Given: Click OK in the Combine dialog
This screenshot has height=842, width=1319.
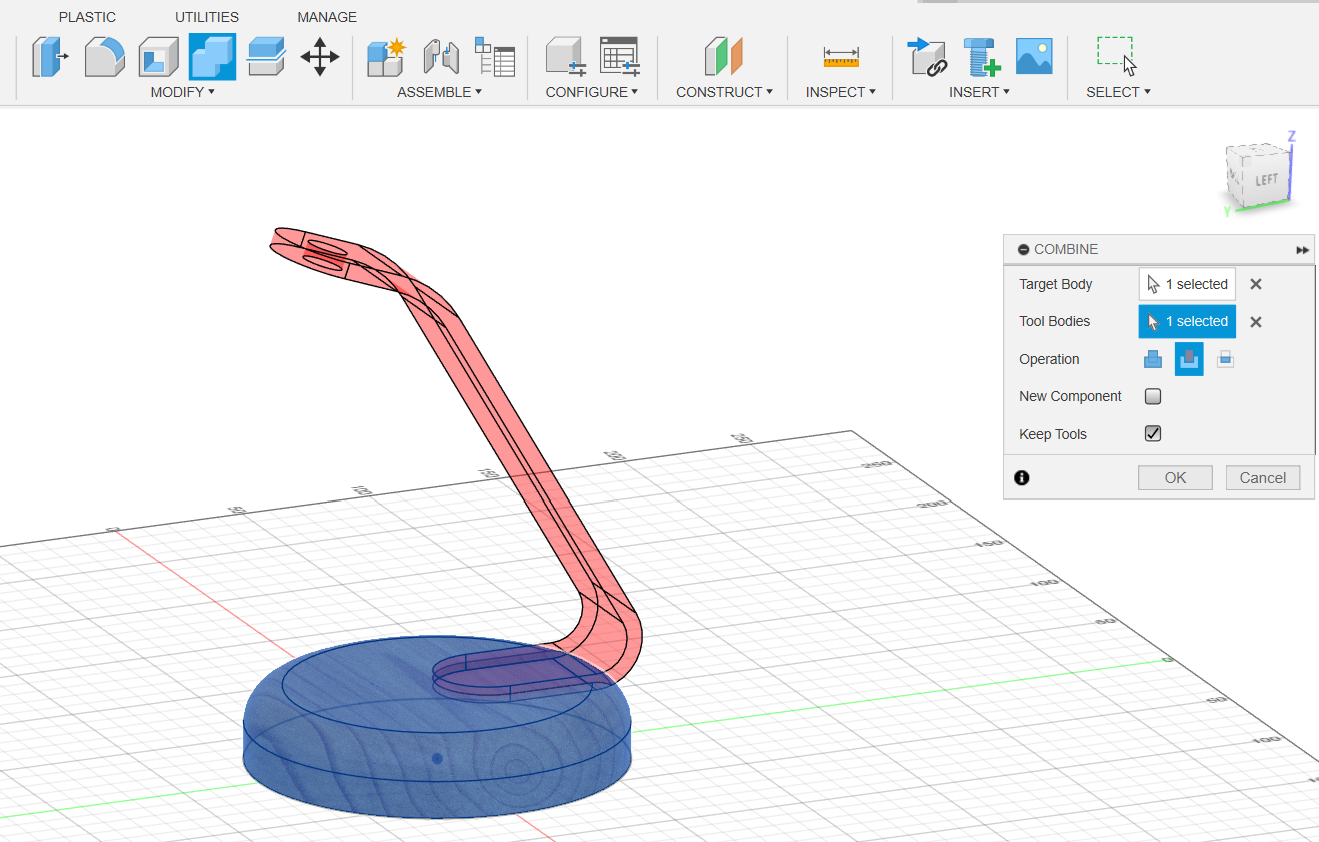Looking at the screenshot, I should click(1175, 478).
